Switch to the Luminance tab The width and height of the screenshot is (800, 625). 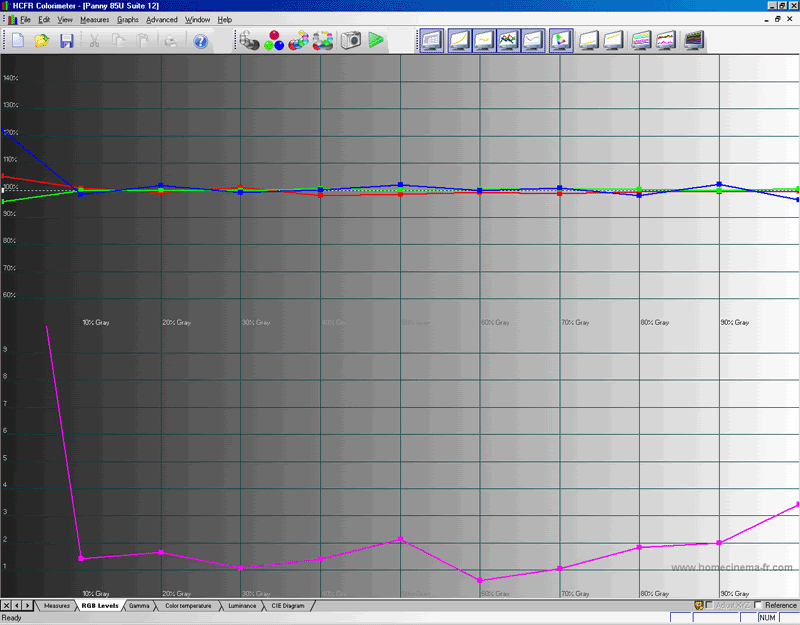click(x=242, y=606)
